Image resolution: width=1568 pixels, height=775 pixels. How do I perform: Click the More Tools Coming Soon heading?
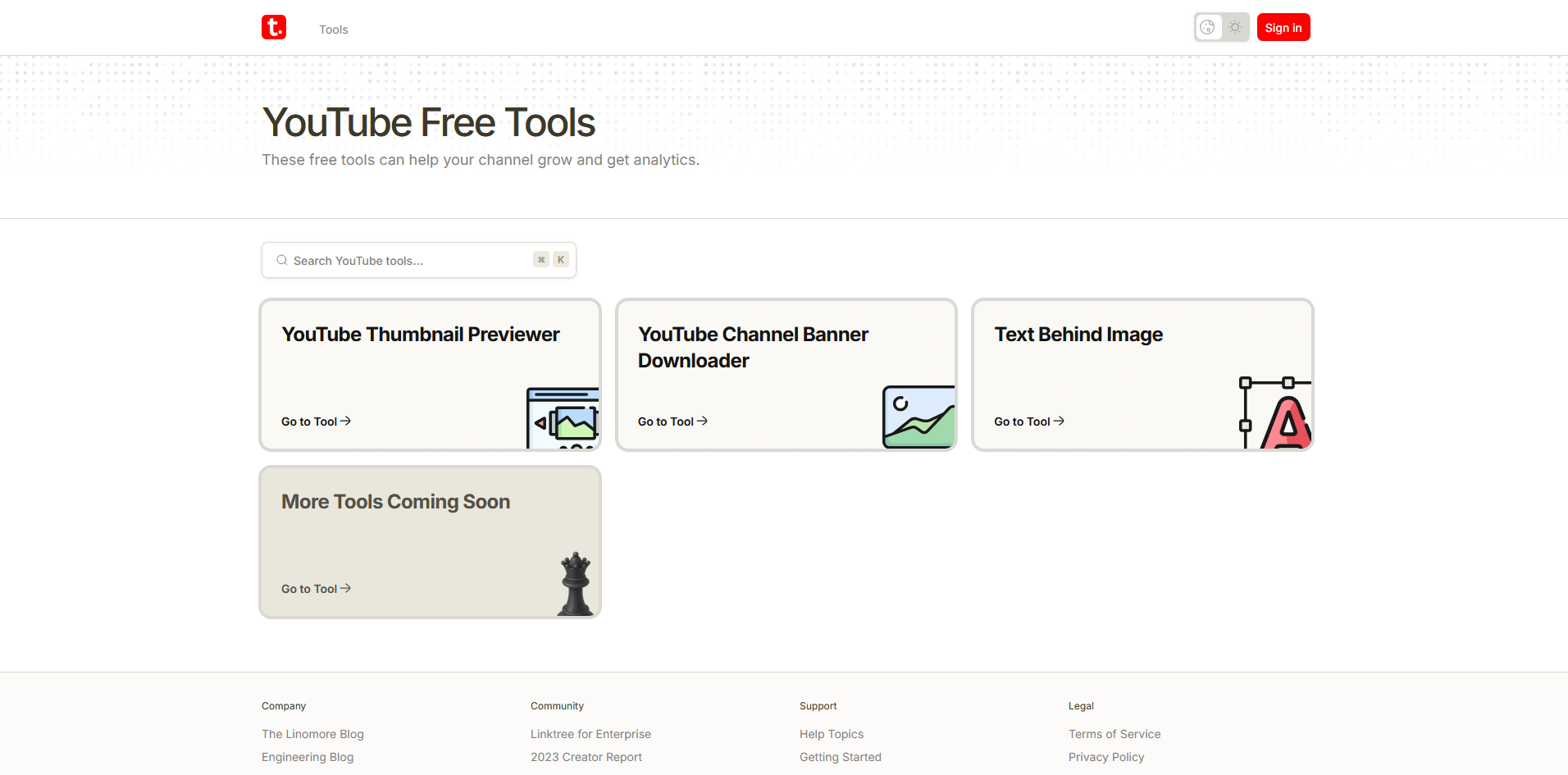coord(395,502)
